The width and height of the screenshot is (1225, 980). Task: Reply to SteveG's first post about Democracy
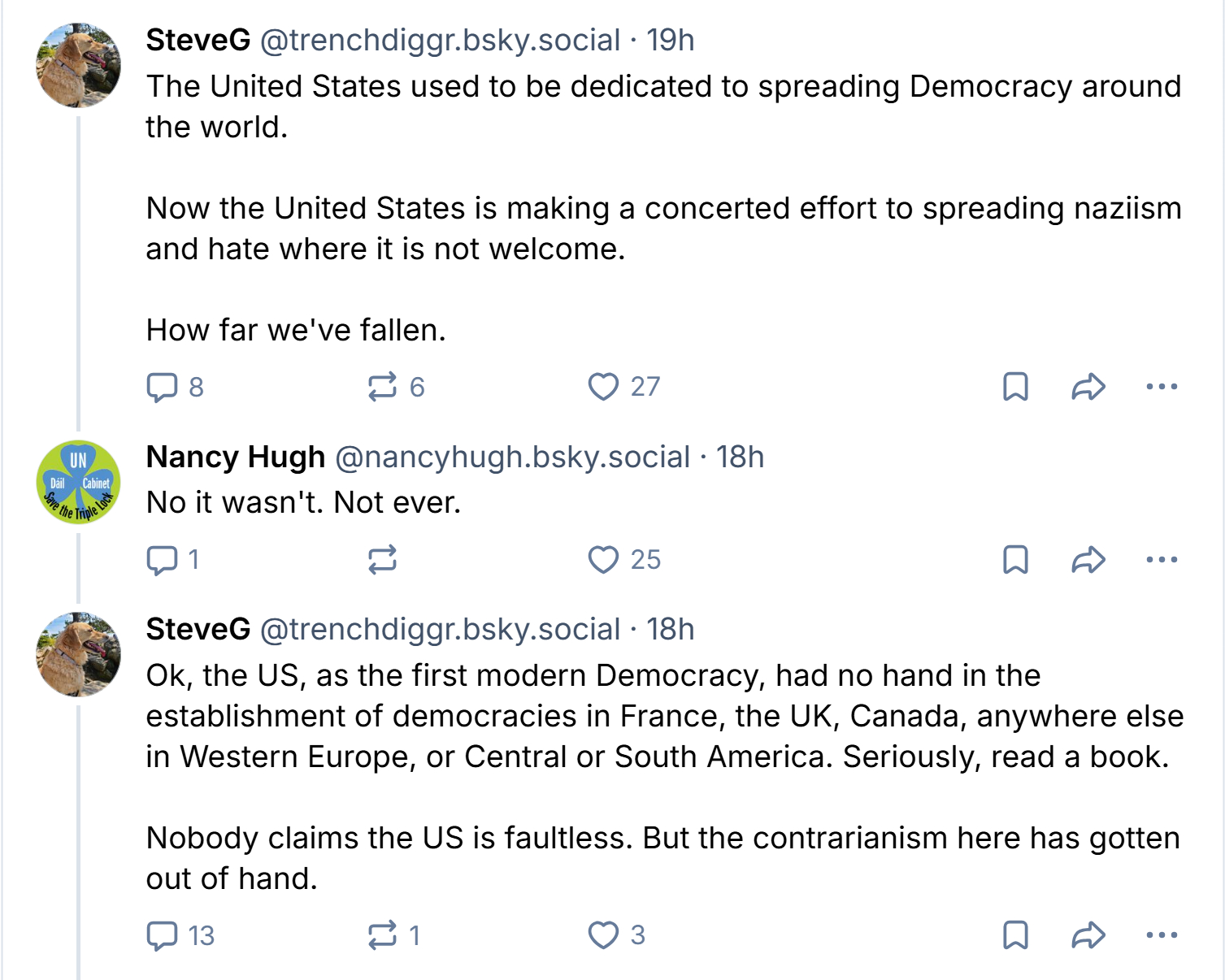click(x=163, y=387)
